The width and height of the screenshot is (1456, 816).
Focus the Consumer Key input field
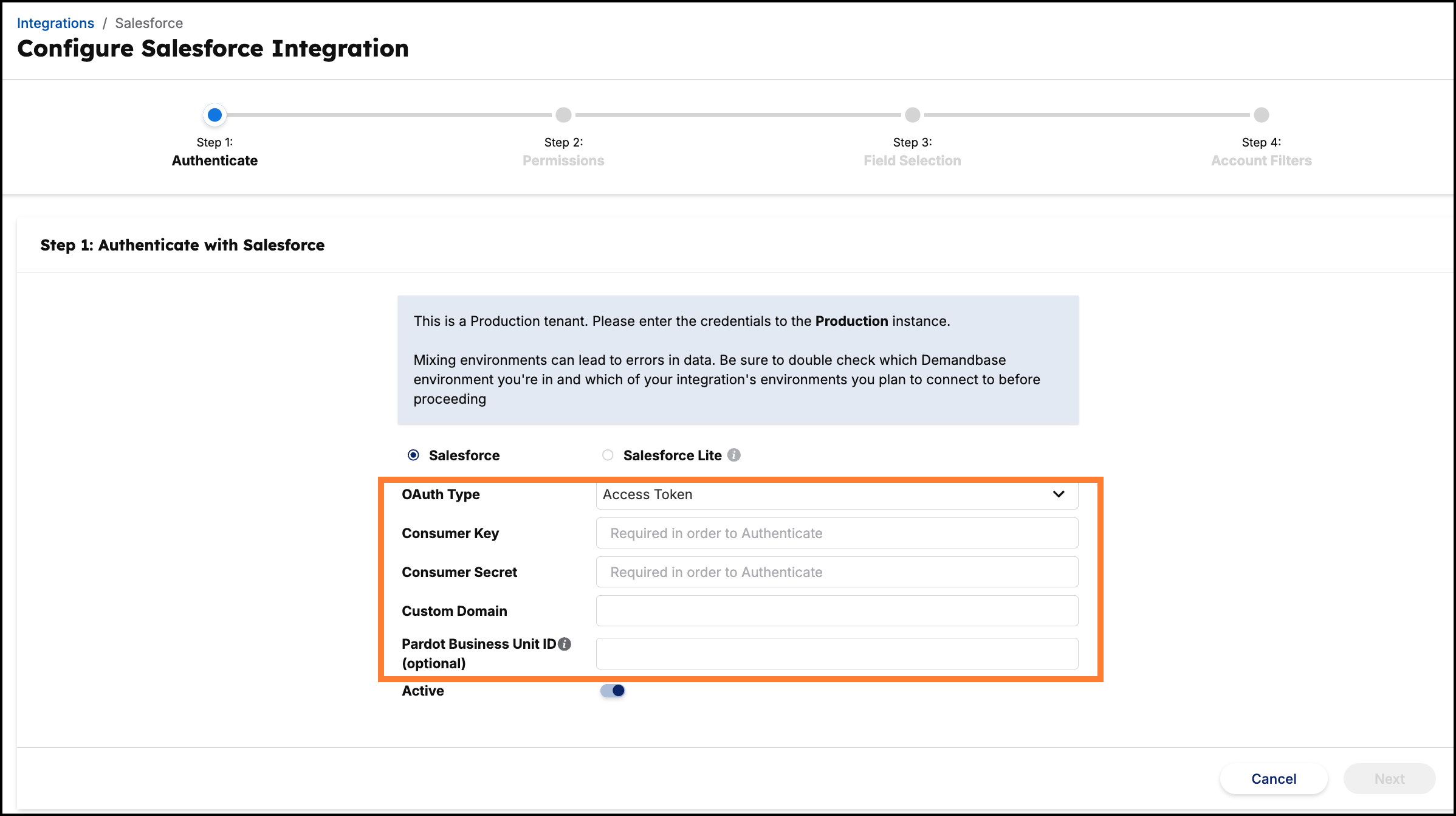[x=837, y=533]
